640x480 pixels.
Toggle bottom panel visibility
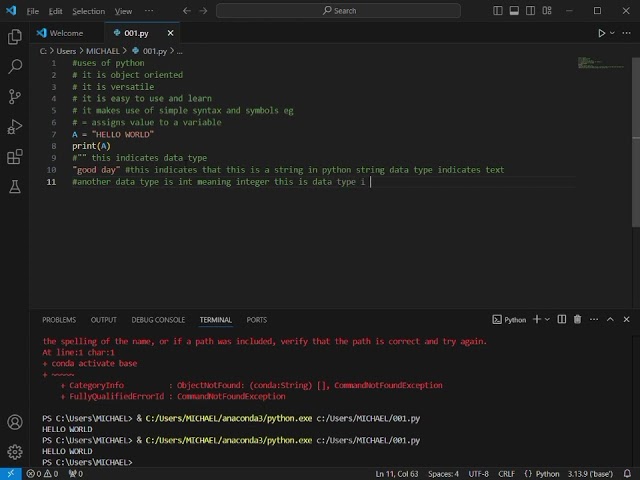(514, 11)
